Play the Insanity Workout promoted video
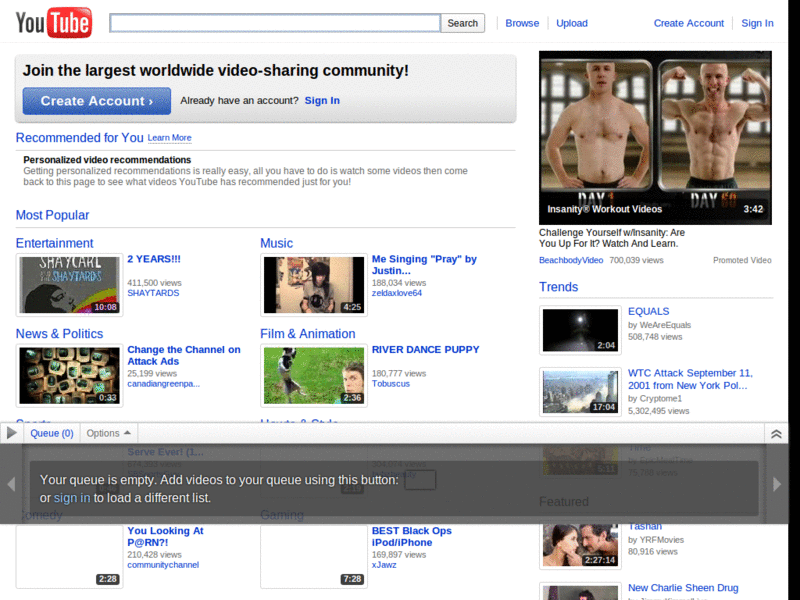The width and height of the screenshot is (800, 600). click(x=655, y=137)
